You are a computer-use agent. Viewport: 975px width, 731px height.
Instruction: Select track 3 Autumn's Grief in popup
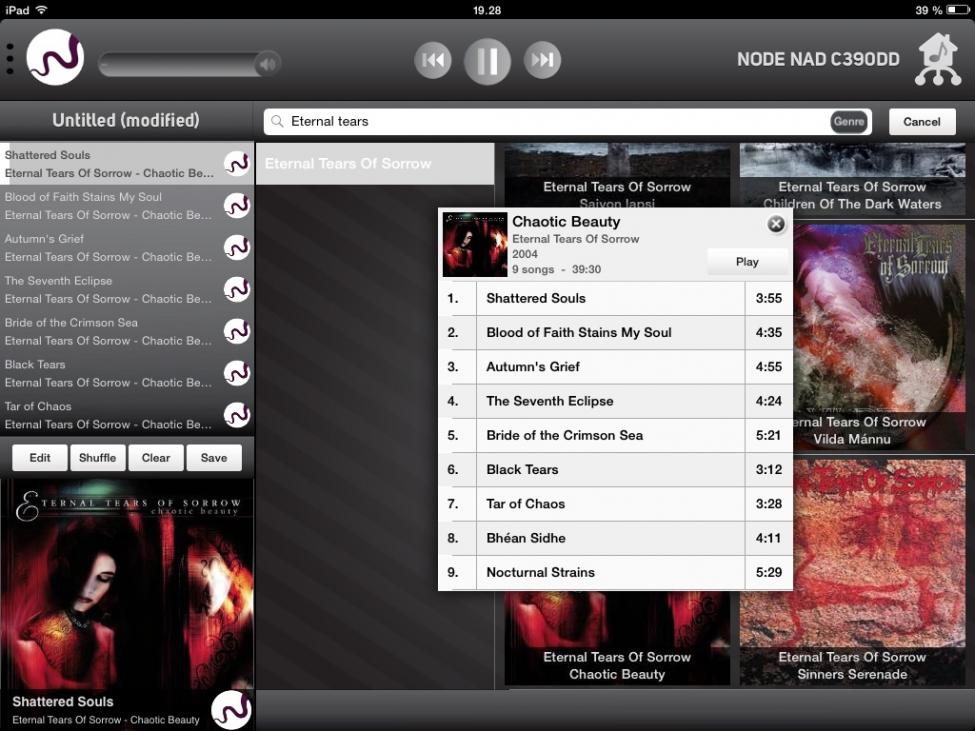[615, 367]
